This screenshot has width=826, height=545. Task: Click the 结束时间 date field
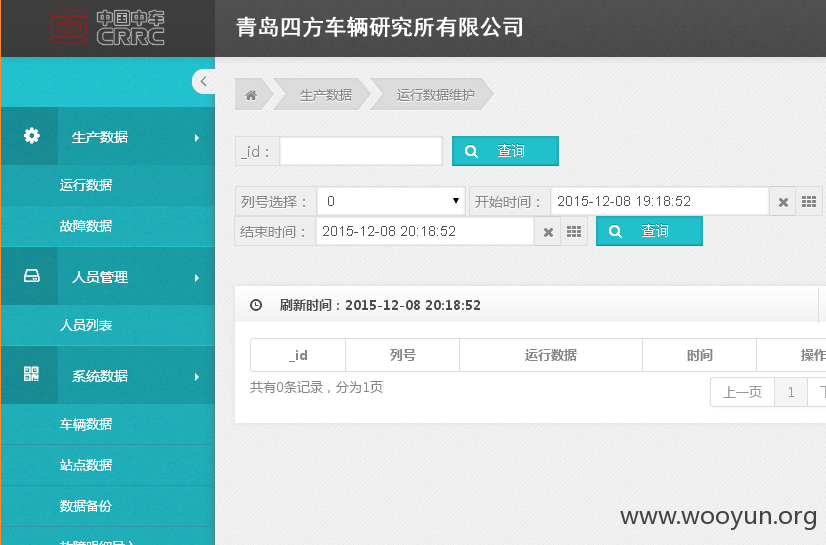425,232
